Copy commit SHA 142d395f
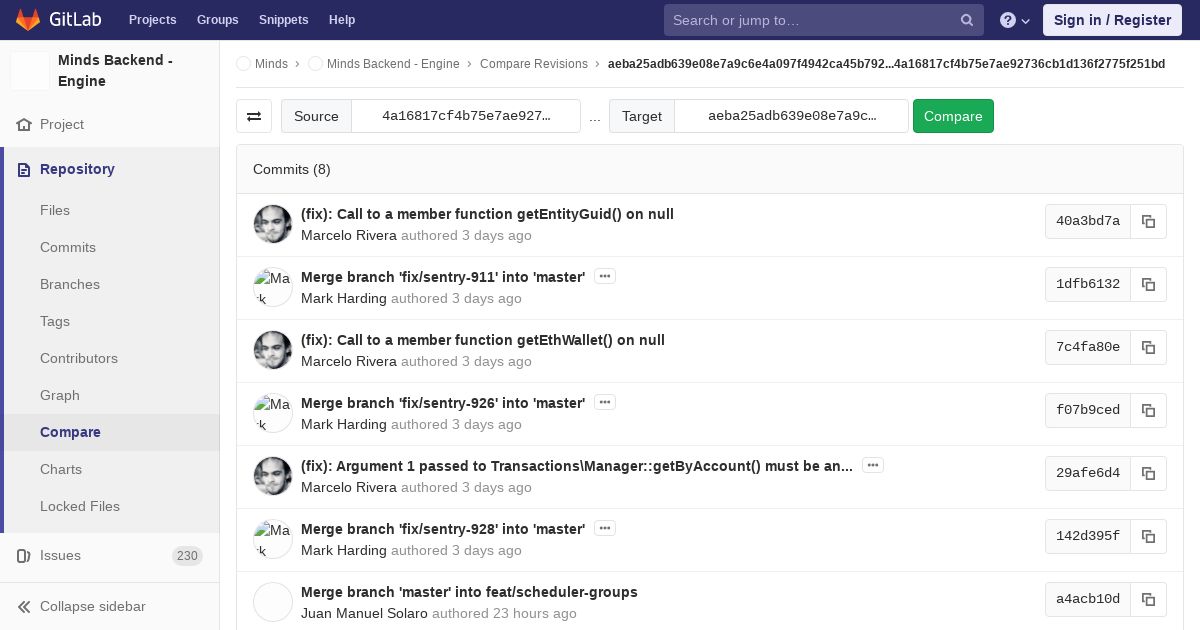Viewport: 1200px width, 630px height. click(x=1148, y=536)
